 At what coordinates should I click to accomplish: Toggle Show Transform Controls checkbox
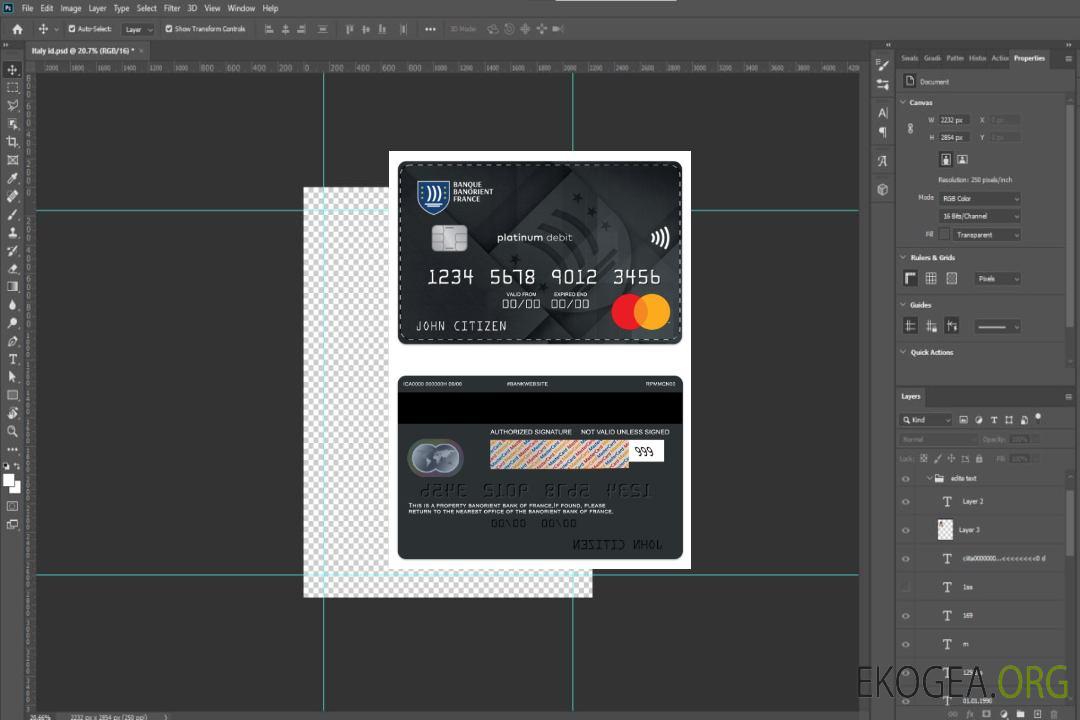click(169, 29)
